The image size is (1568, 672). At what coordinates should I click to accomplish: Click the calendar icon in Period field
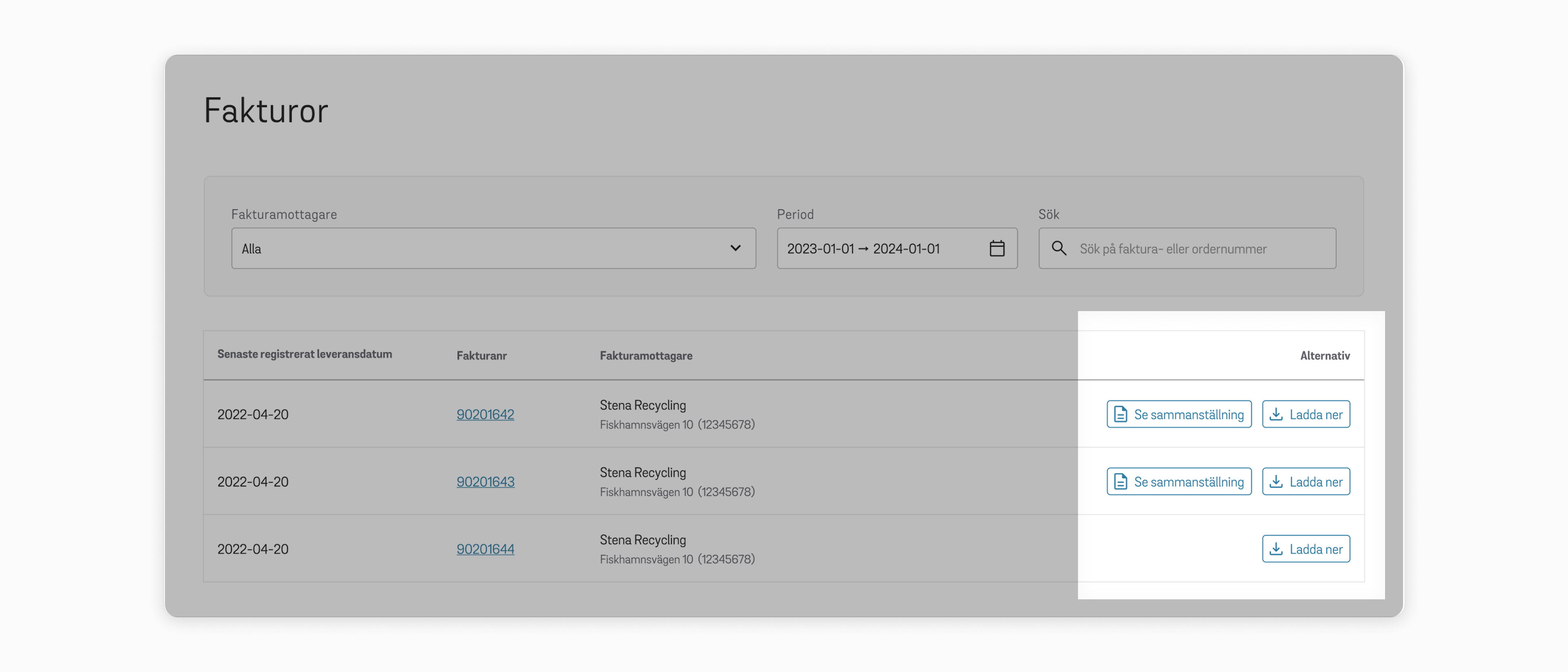(996, 248)
